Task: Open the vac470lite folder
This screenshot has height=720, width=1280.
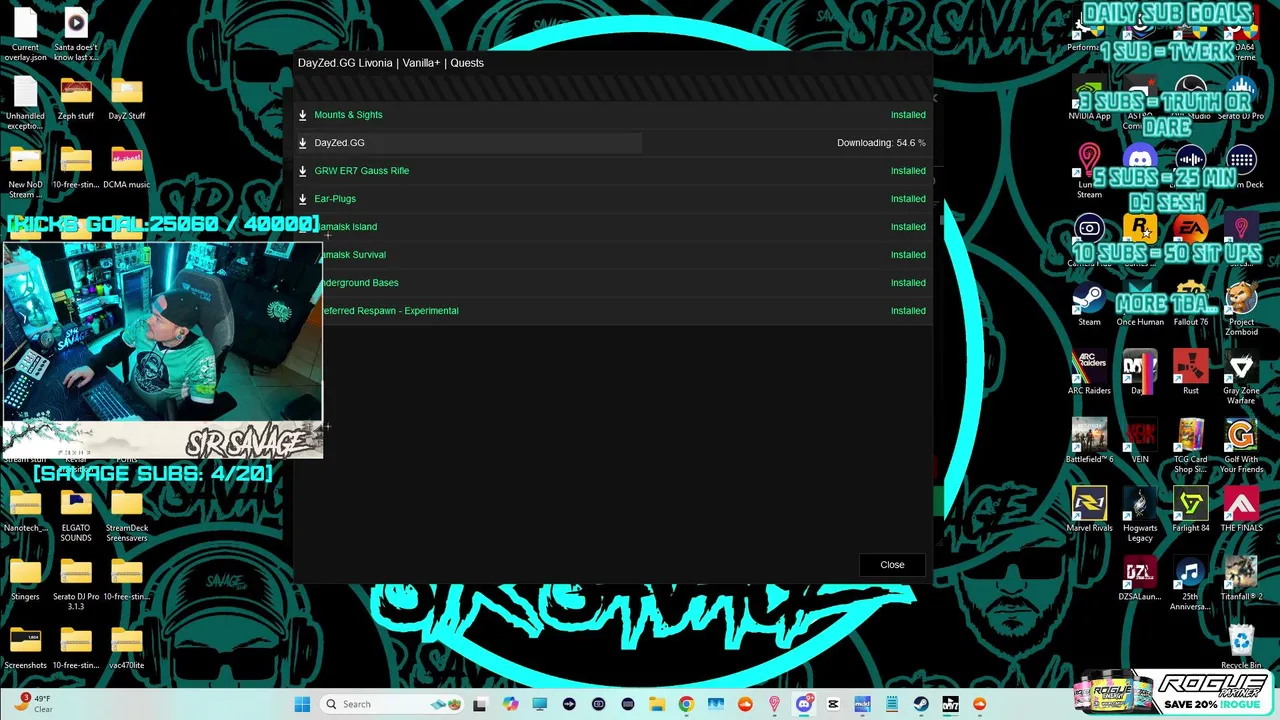Action: click(127, 648)
